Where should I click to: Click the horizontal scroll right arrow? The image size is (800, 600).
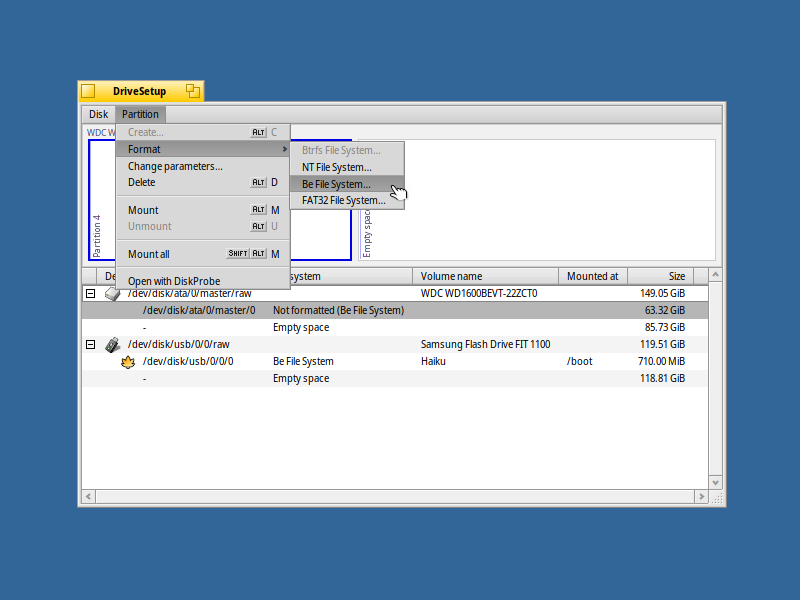[702, 496]
